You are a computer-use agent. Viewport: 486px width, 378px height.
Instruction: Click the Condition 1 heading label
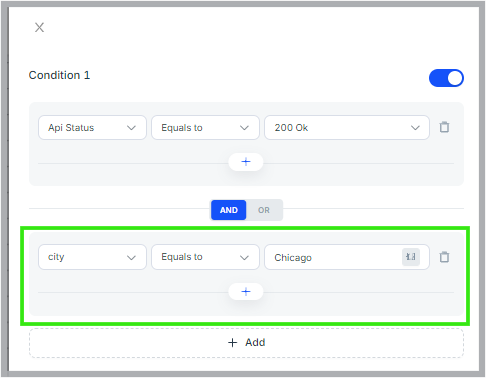coord(59,75)
